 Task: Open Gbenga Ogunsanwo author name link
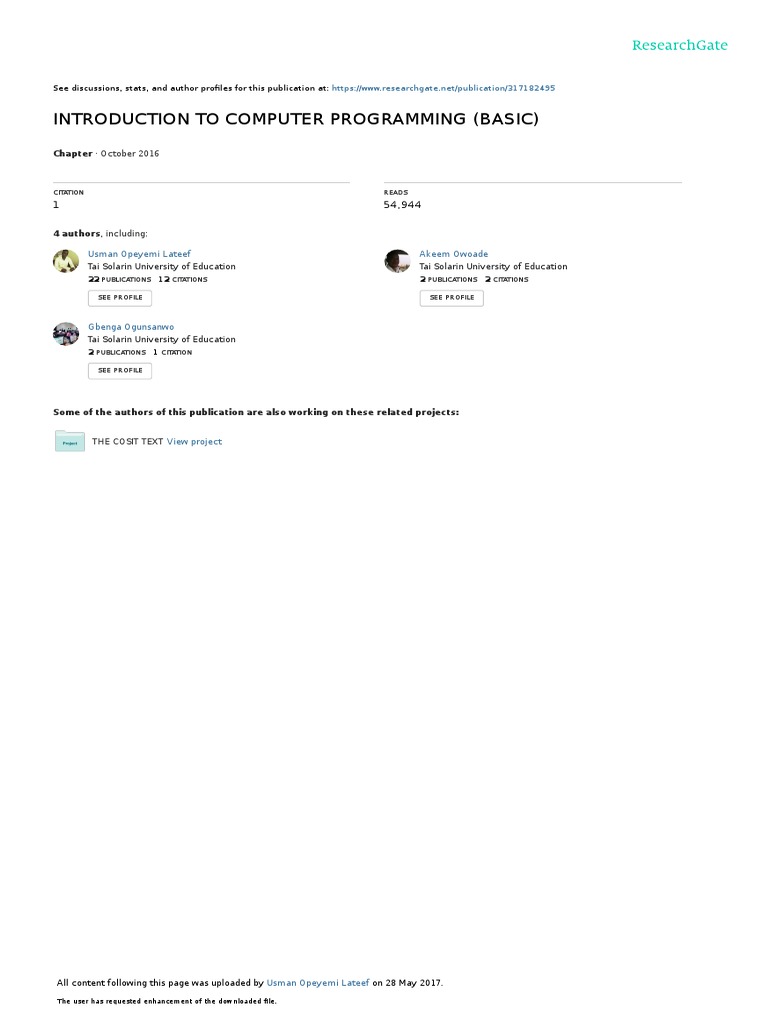pyautogui.click(x=131, y=327)
